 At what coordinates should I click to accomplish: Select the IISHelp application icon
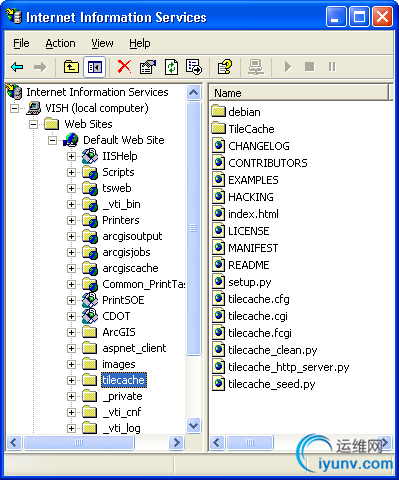click(90, 156)
